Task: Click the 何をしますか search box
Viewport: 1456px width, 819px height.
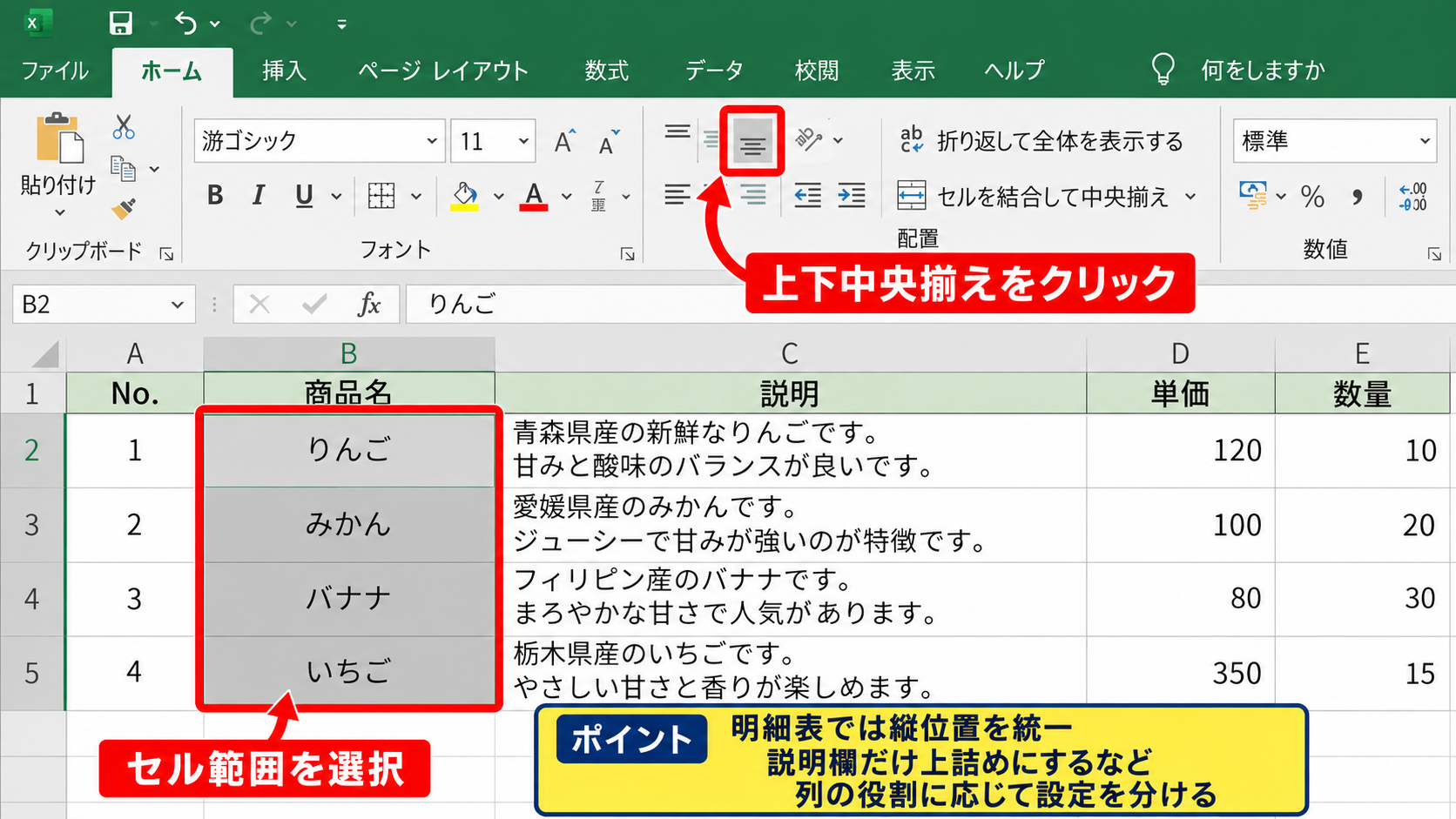Action: 1263,70
